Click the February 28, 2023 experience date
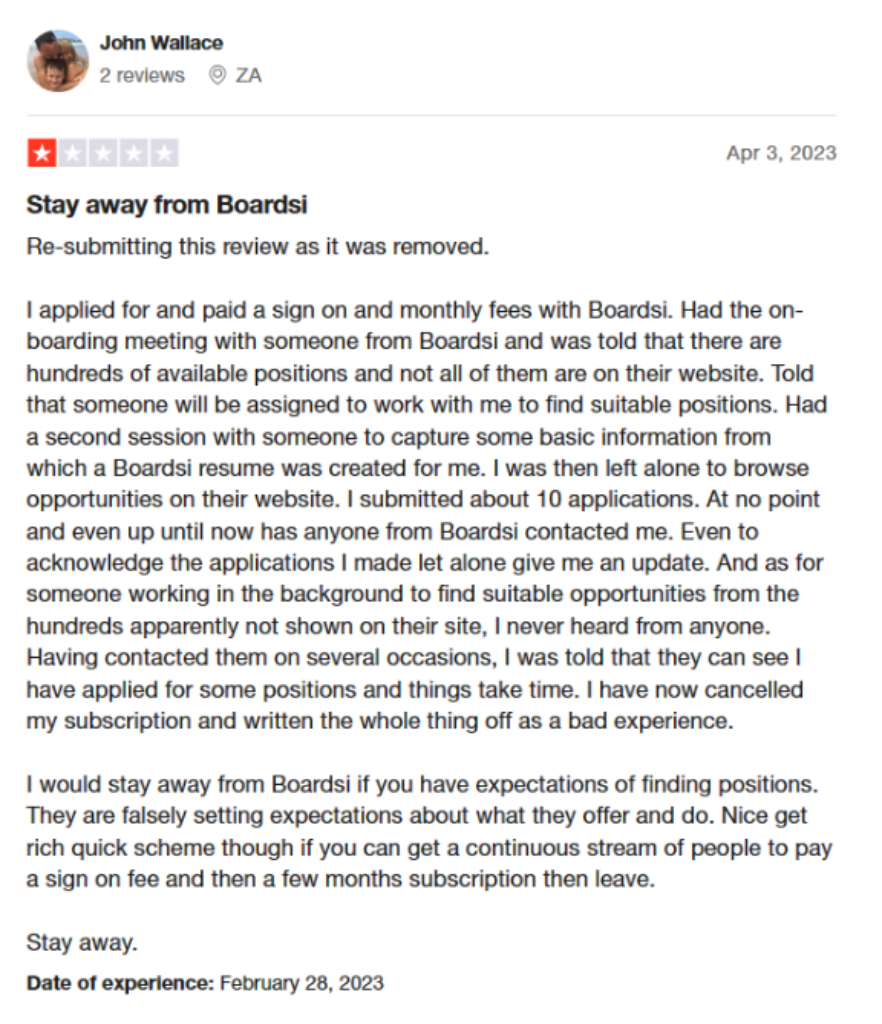882x1024 pixels. [x=302, y=984]
